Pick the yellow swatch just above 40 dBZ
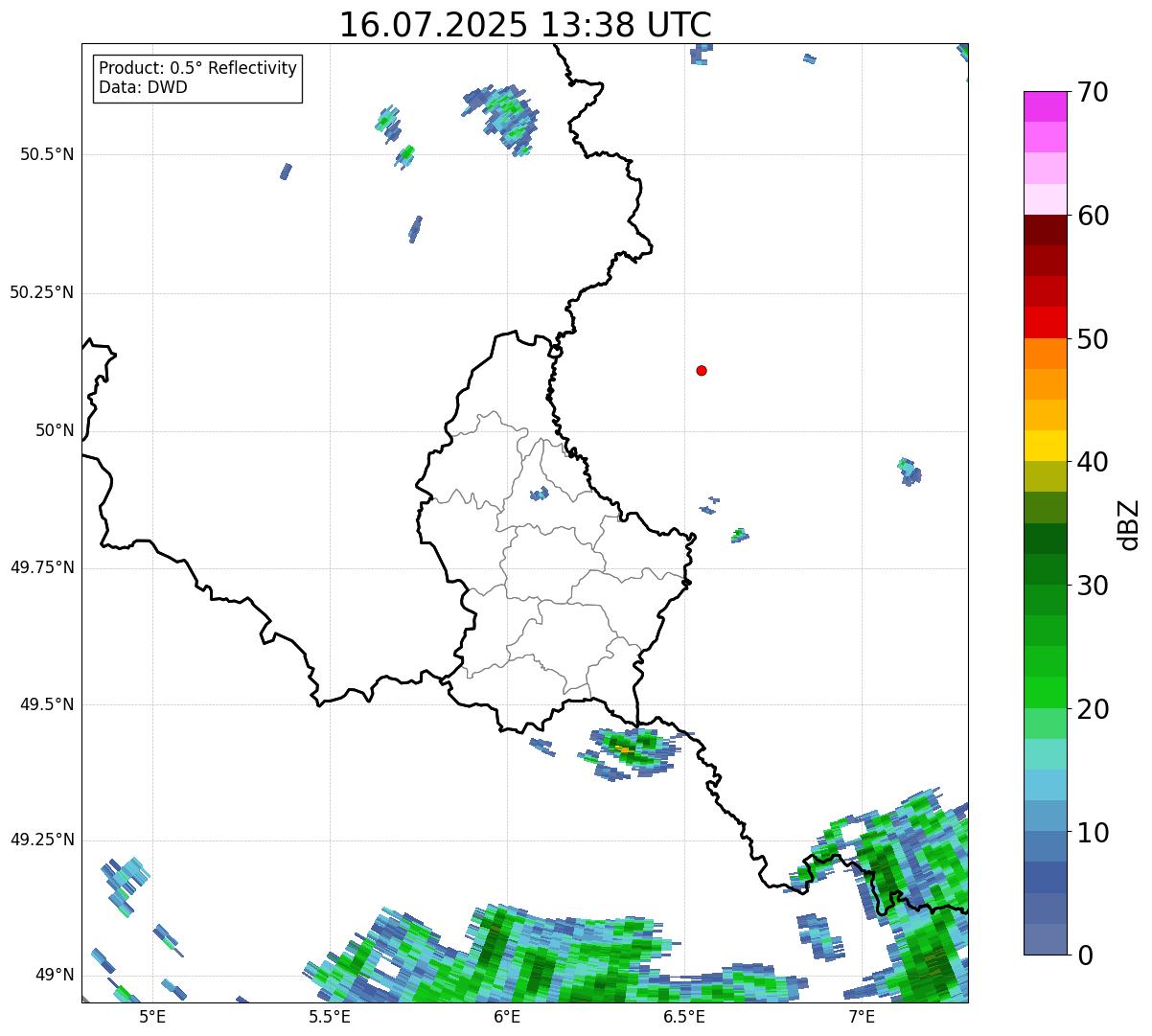This screenshot has height=1036, width=1152. pos(1045,446)
